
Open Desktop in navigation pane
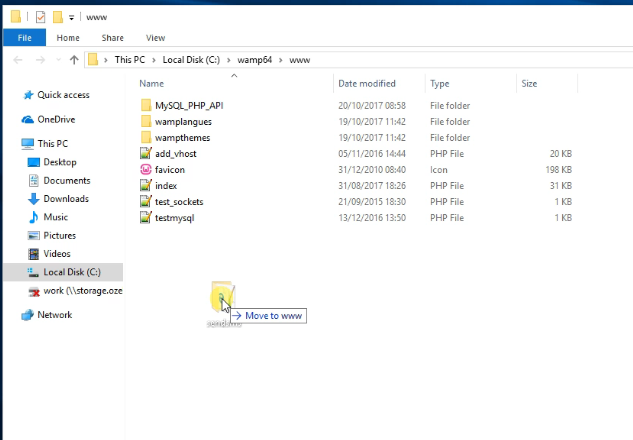click(60, 162)
